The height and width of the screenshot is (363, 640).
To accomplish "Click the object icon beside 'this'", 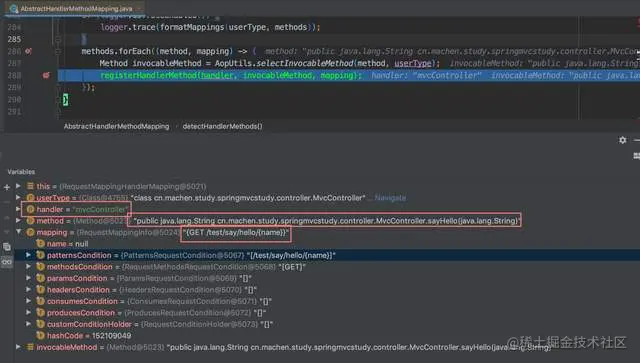I will click(x=30, y=186).
